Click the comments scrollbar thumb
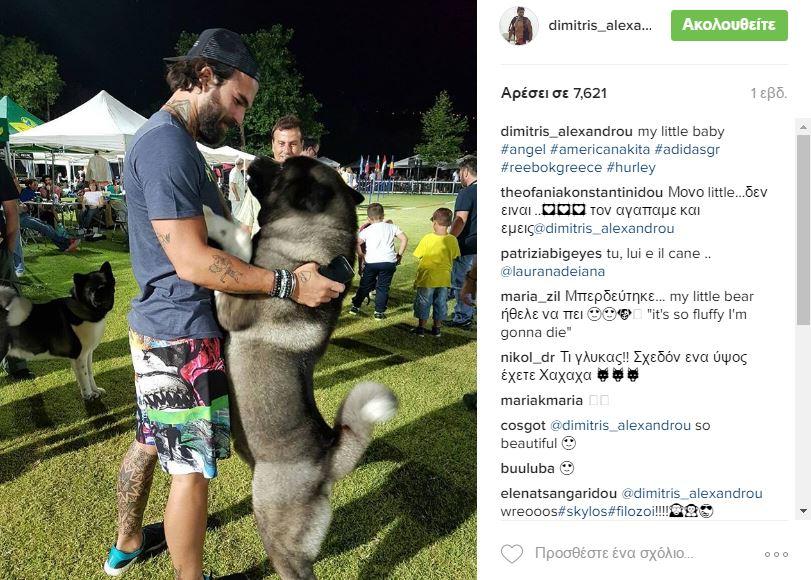 [x=803, y=230]
